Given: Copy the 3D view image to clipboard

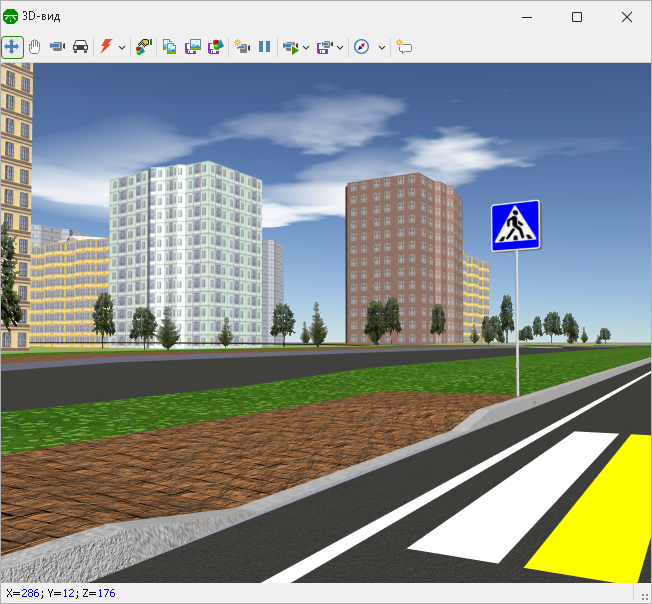Looking at the screenshot, I should point(169,47).
